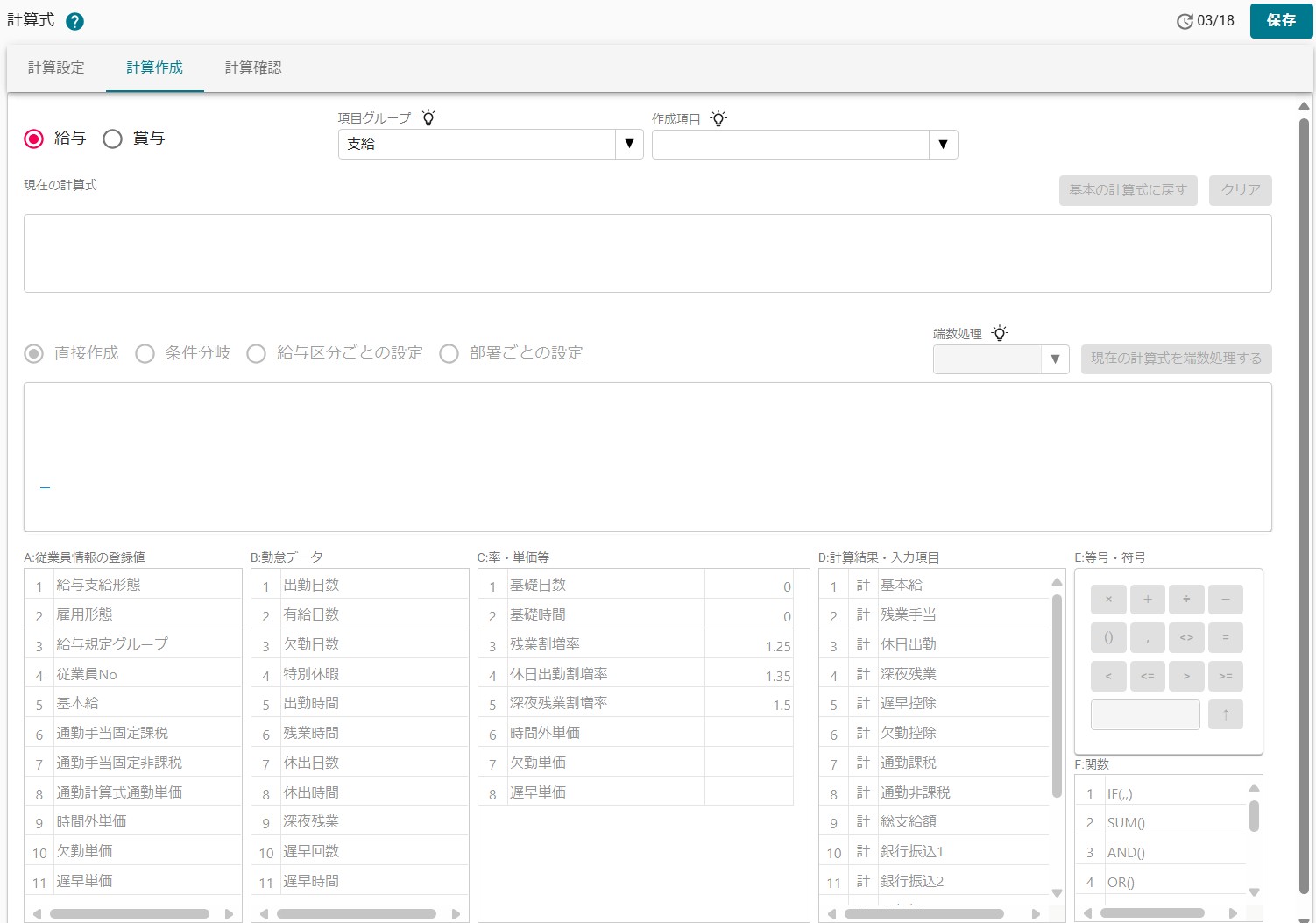Click the horizontal scrollbar under 勤怠データ list
The image size is (1316, 923).
click(x=357, y=913)
